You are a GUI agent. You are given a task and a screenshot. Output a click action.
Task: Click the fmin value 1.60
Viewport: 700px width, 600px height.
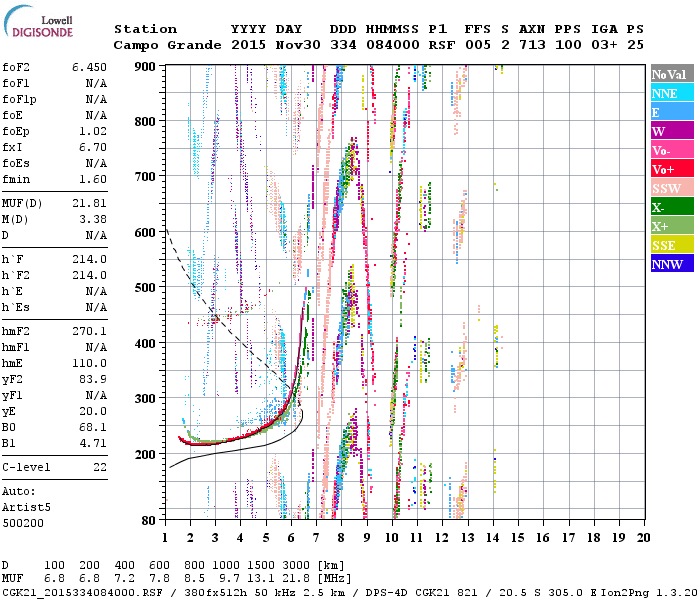(x=93, y=179)
